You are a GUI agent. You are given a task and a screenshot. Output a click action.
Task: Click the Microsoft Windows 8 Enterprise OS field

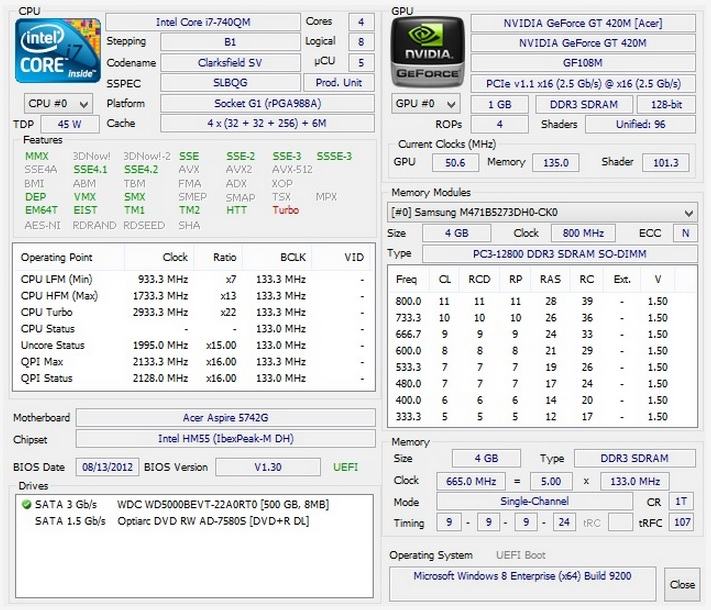[522, 584]
